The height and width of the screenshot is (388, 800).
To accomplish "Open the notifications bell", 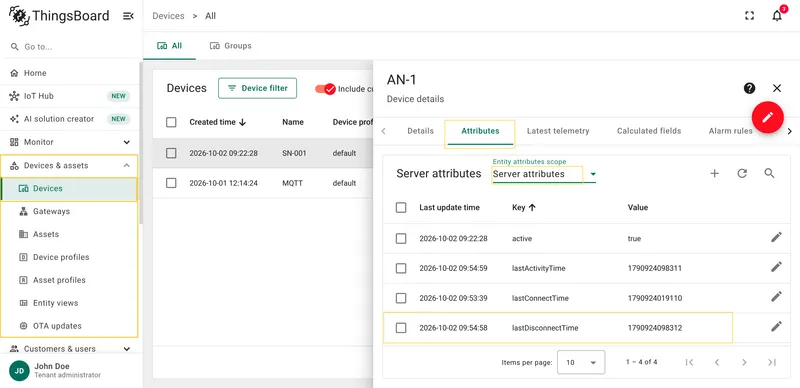I will coord(777,16).
